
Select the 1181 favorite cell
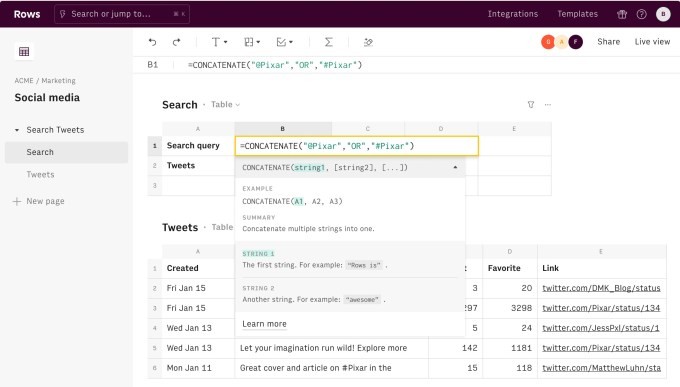tap(510, 348)
